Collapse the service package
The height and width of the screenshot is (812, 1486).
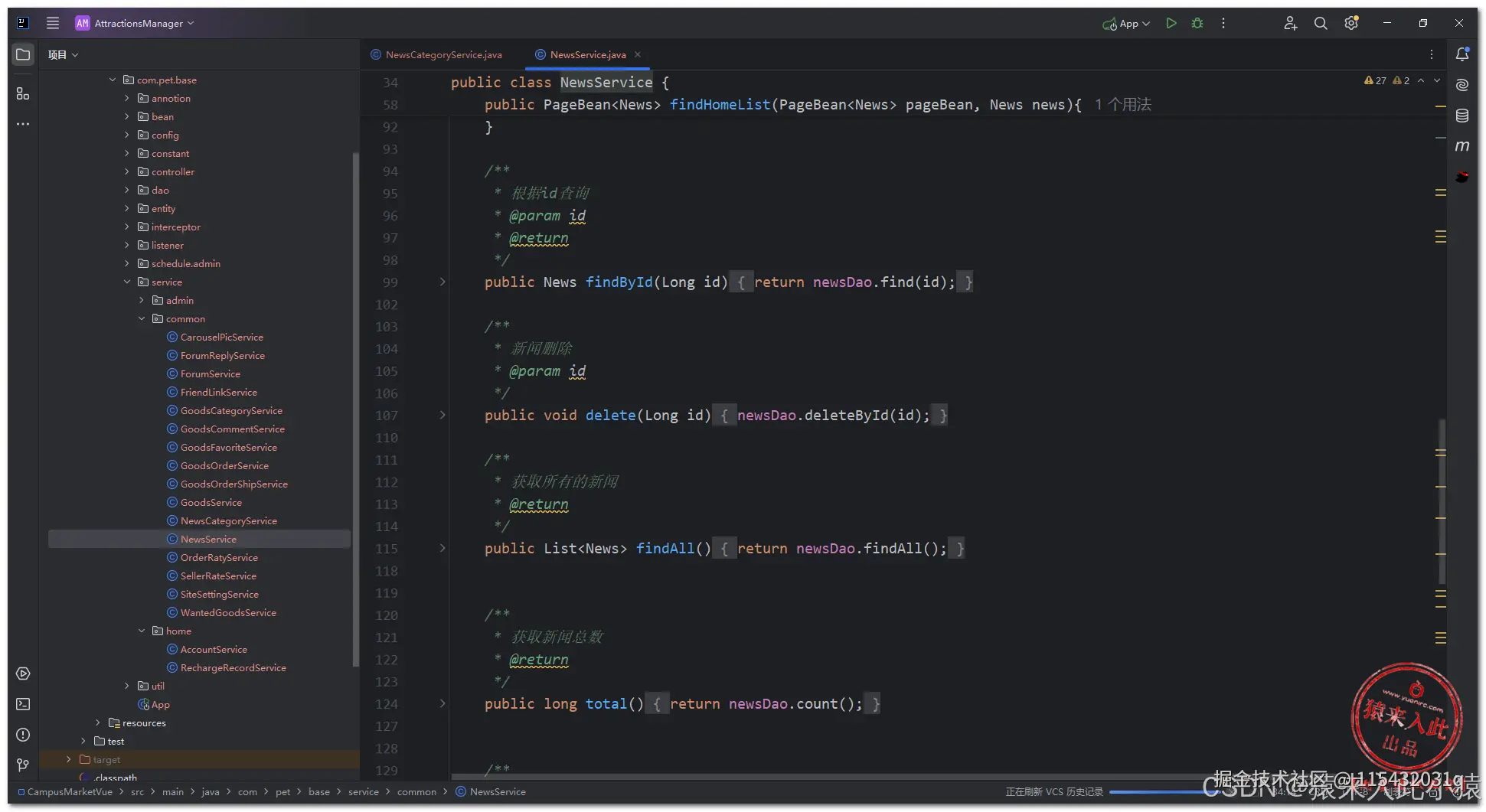point(127,282)
